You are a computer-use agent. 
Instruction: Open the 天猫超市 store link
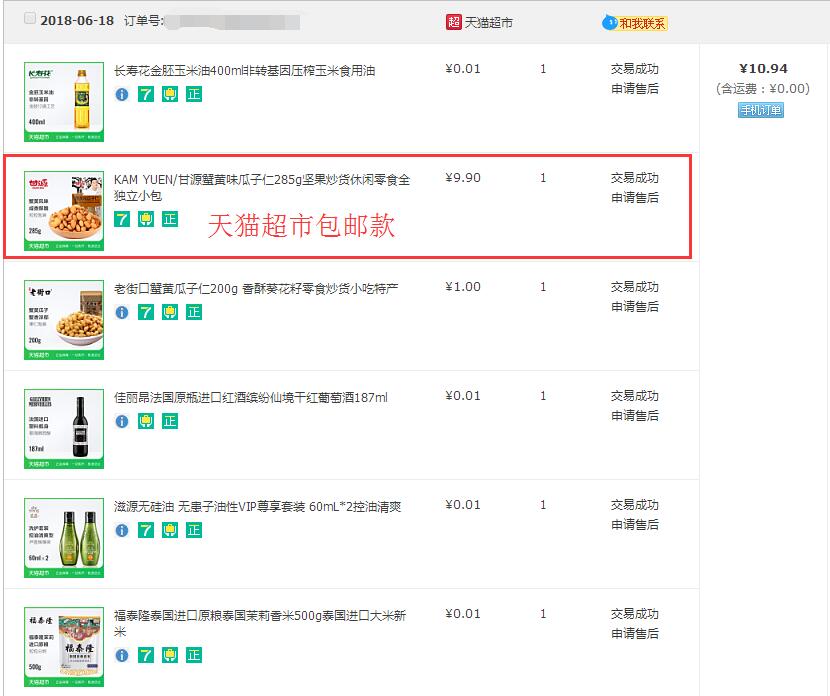click(x=488, y=22)
